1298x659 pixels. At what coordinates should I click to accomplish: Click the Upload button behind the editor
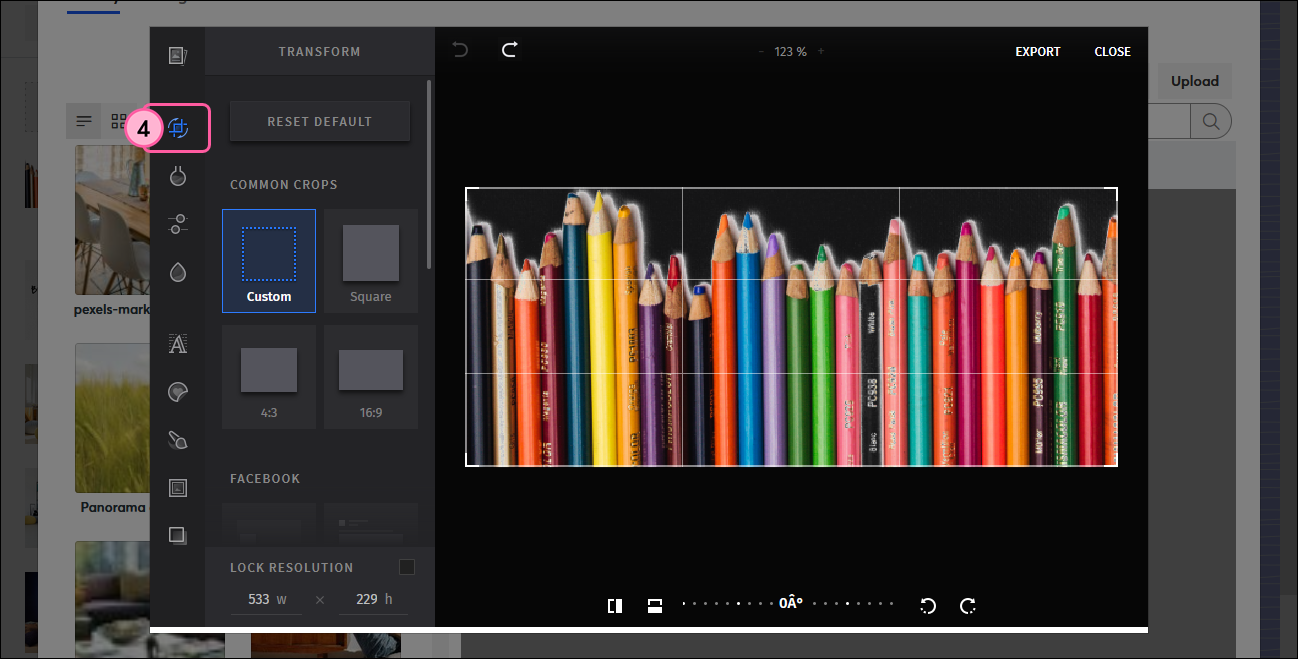coord(1195,81)
